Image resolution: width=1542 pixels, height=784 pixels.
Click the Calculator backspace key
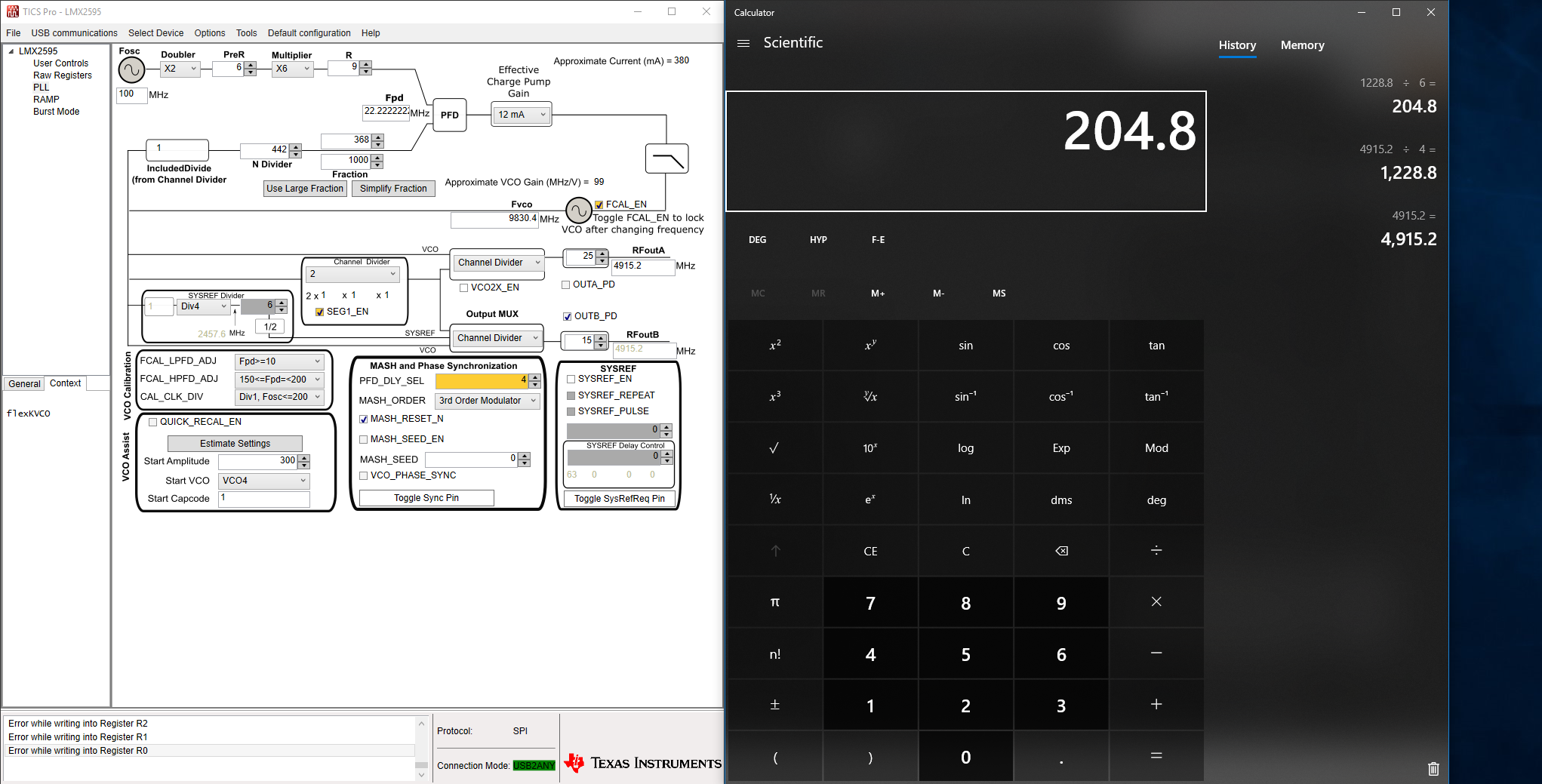[x=1061, y=551]
